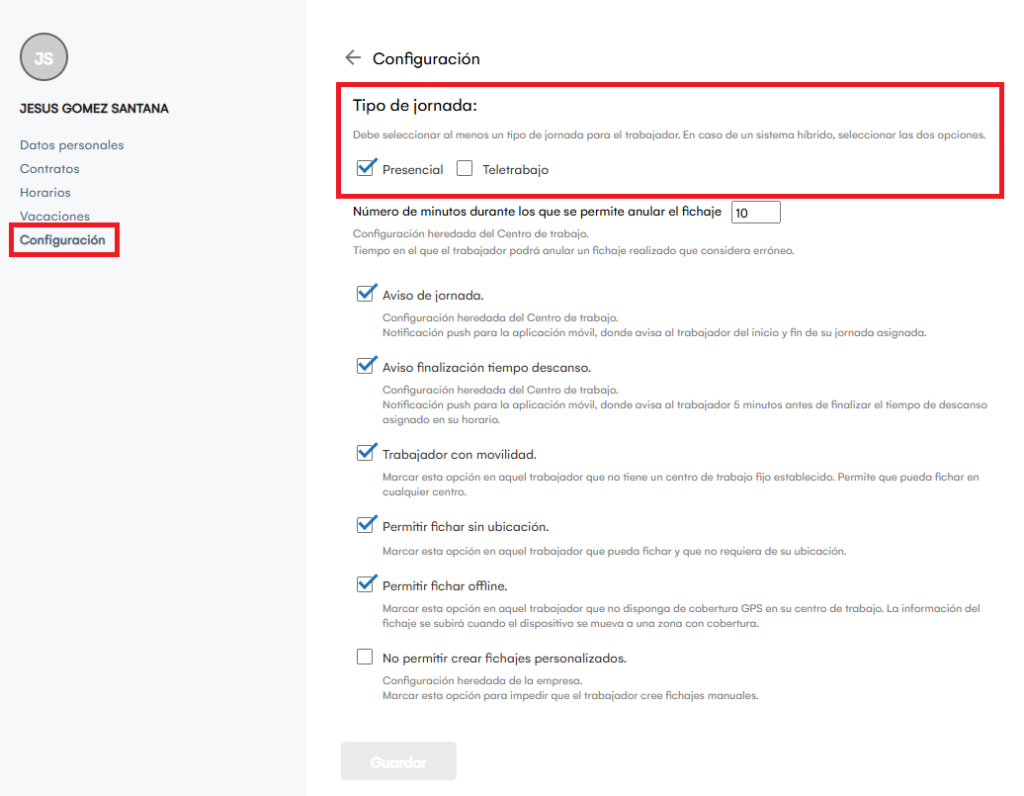Toggle Permitir fichar sin ubicación
1024x796 pixels.
365,526
